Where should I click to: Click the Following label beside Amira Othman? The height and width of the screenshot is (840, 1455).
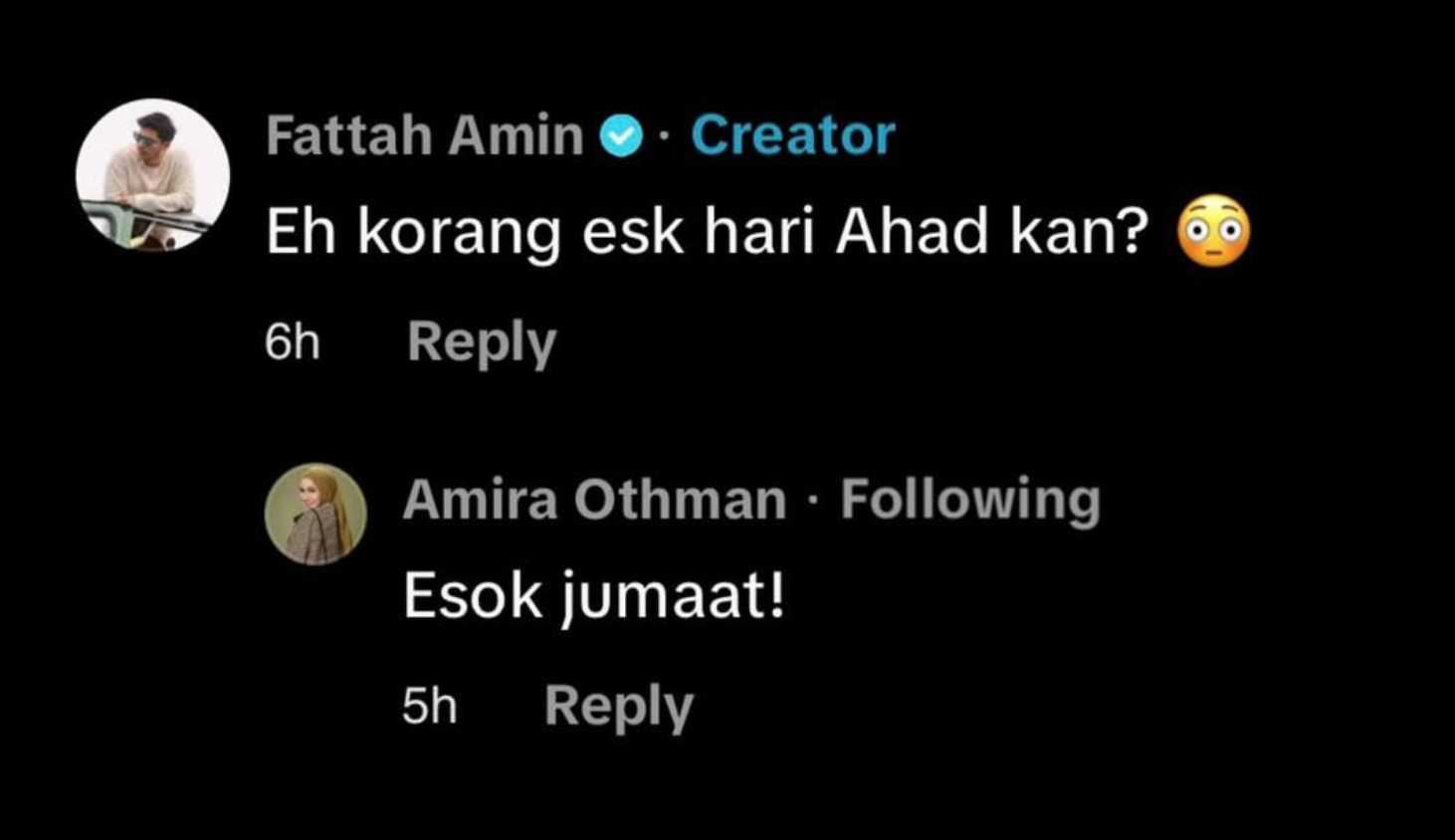[x=970, y=499]
